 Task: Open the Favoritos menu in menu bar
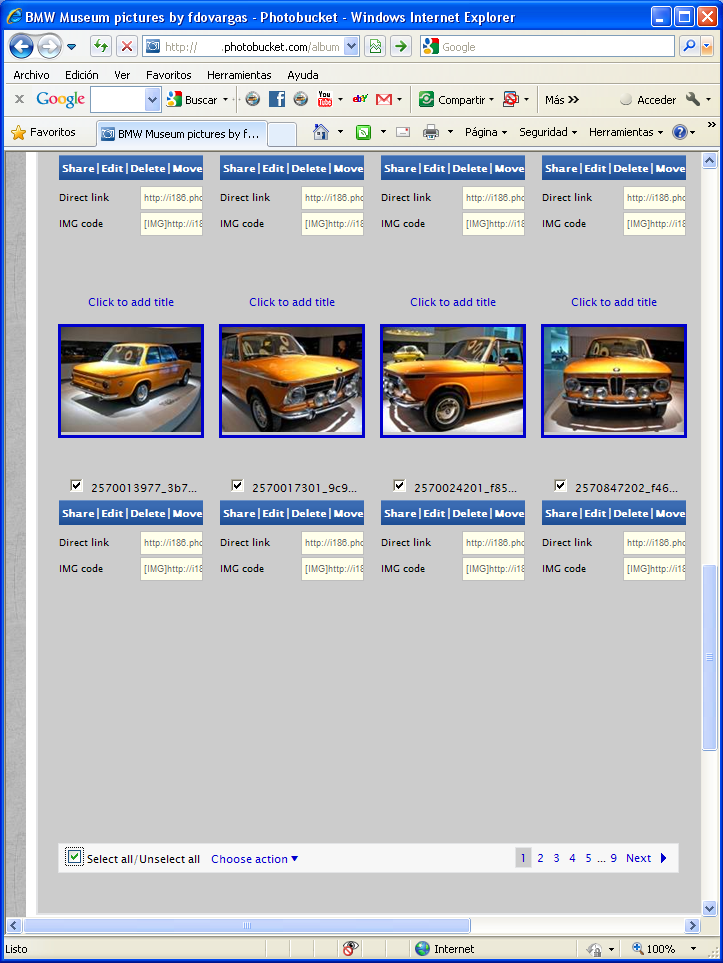click(168, 75)
